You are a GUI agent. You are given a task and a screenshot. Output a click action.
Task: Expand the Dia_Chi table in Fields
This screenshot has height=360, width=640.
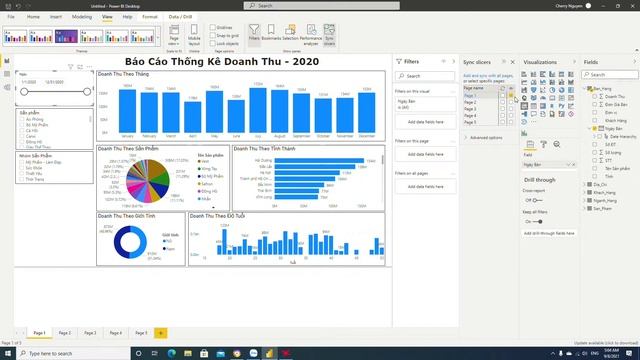pyautogui.click(x=584, y=184)
